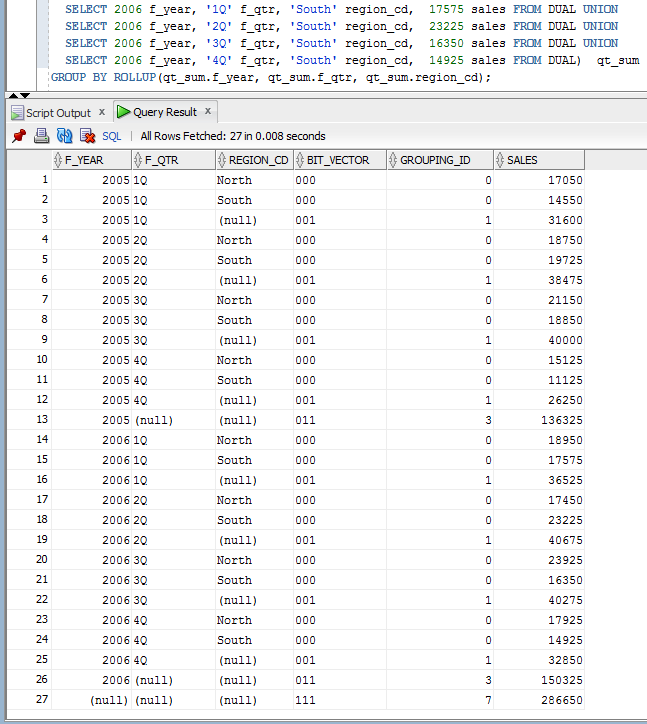Click the 17575 value in SQL editor

(446, 9)
